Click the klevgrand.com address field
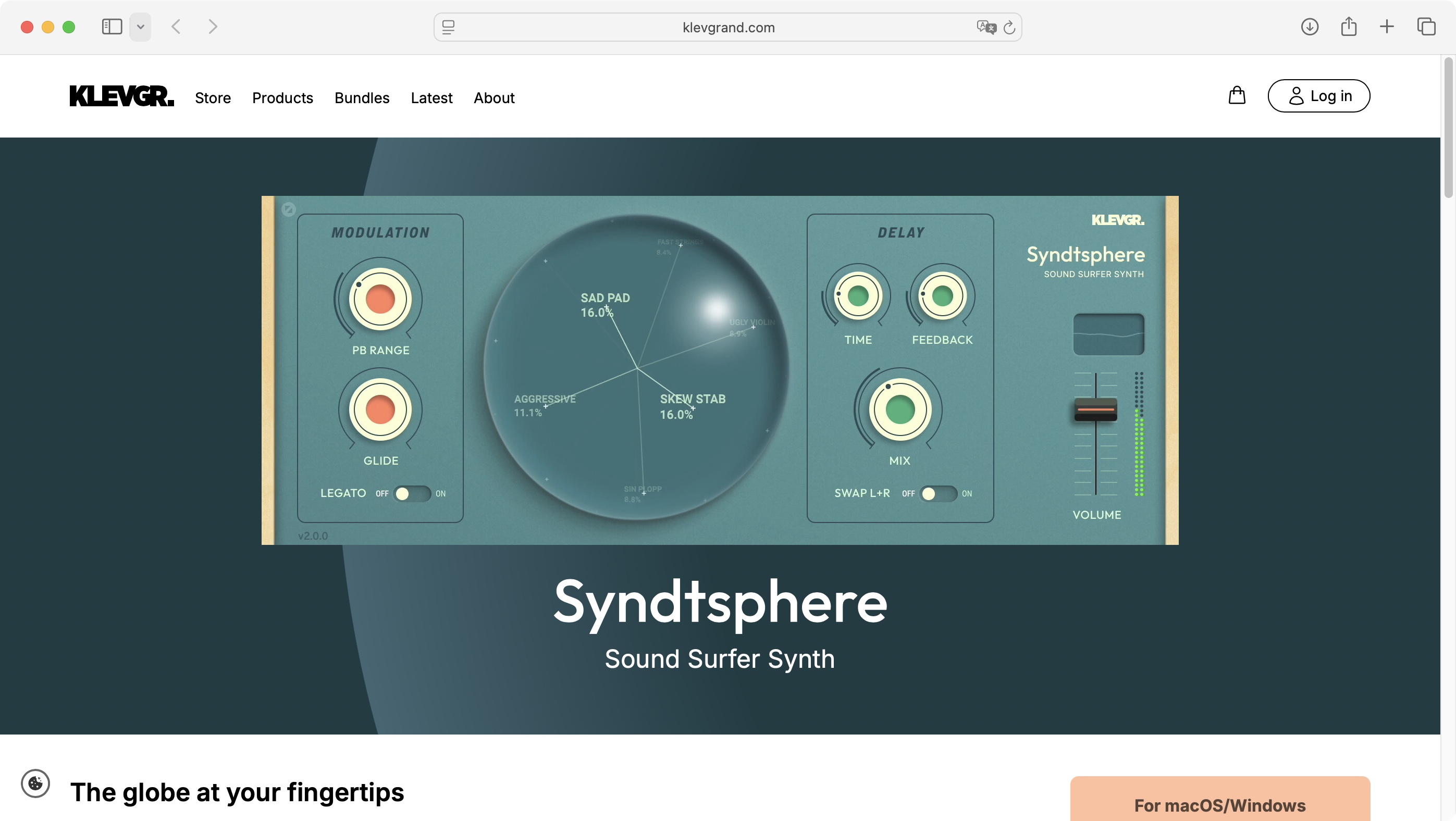This screenshot has width=1456, height=821. coord(728,27)
